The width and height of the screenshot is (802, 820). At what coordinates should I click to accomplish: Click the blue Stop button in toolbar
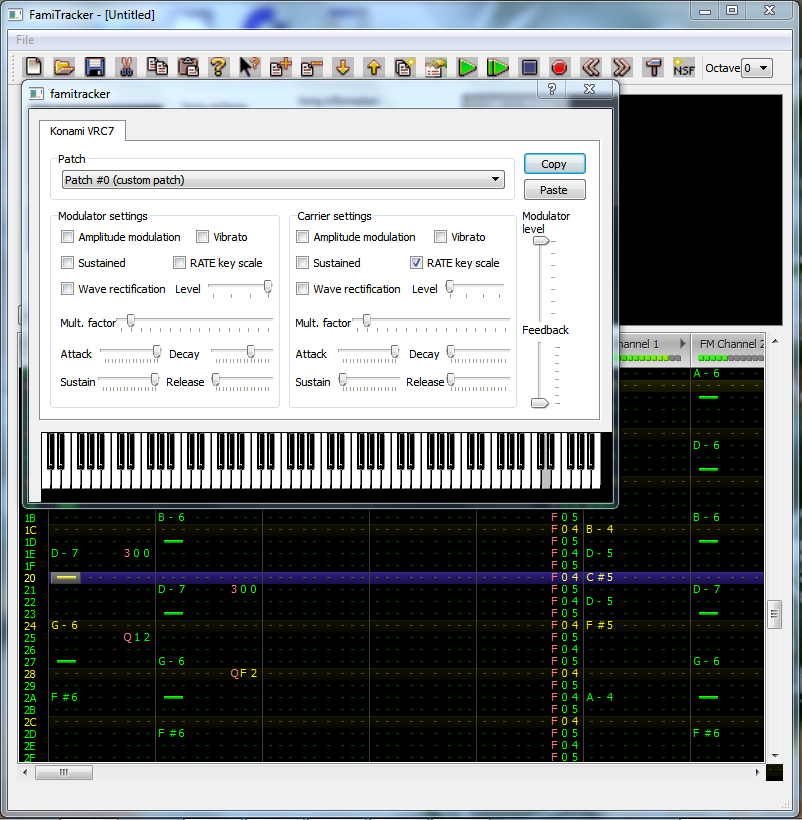coord(529,67)
